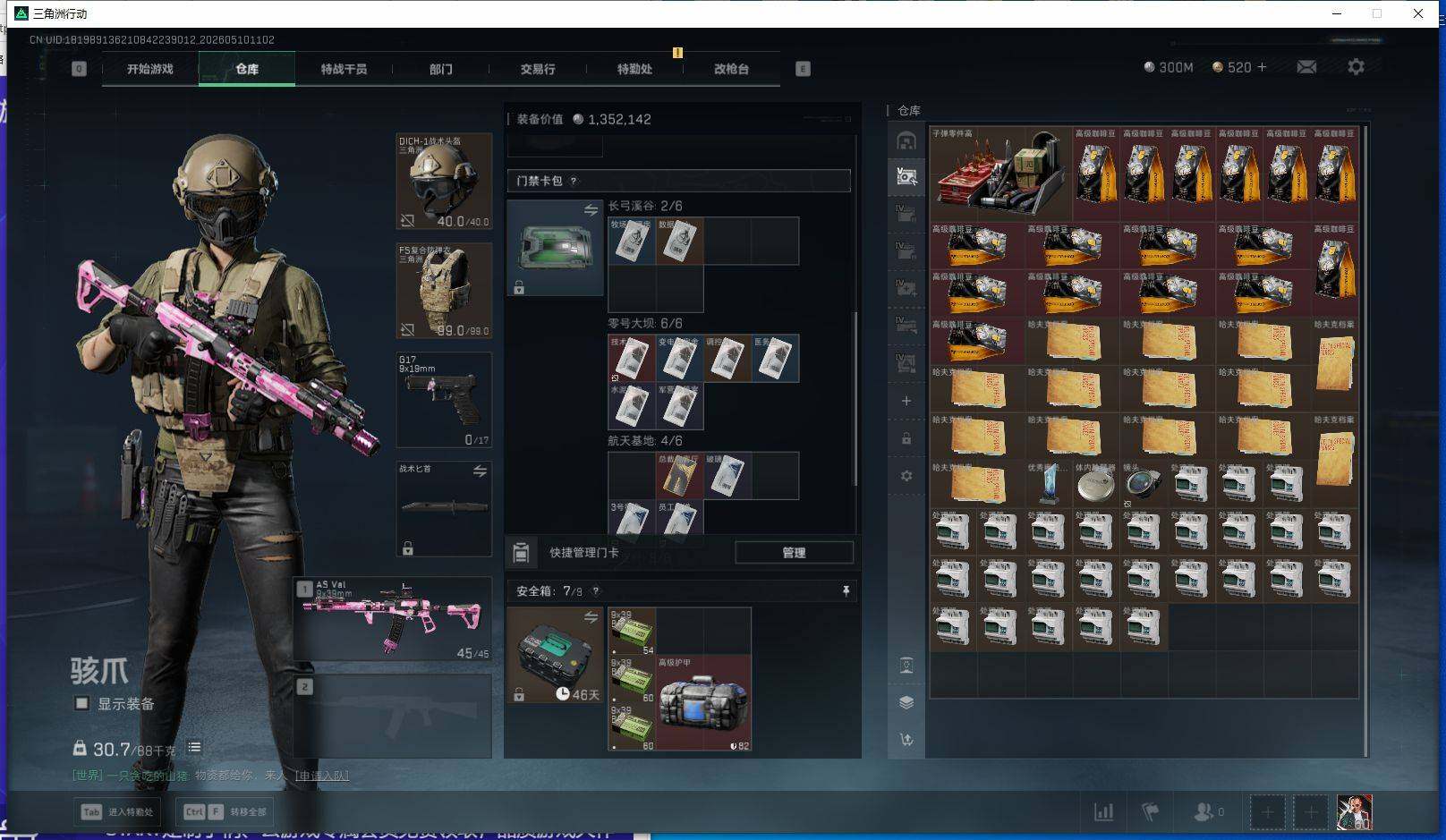The height and width of the screenshot is (840, 1446).
Task: Click the sort/organize warehouse icon
Action: point(906,740)
